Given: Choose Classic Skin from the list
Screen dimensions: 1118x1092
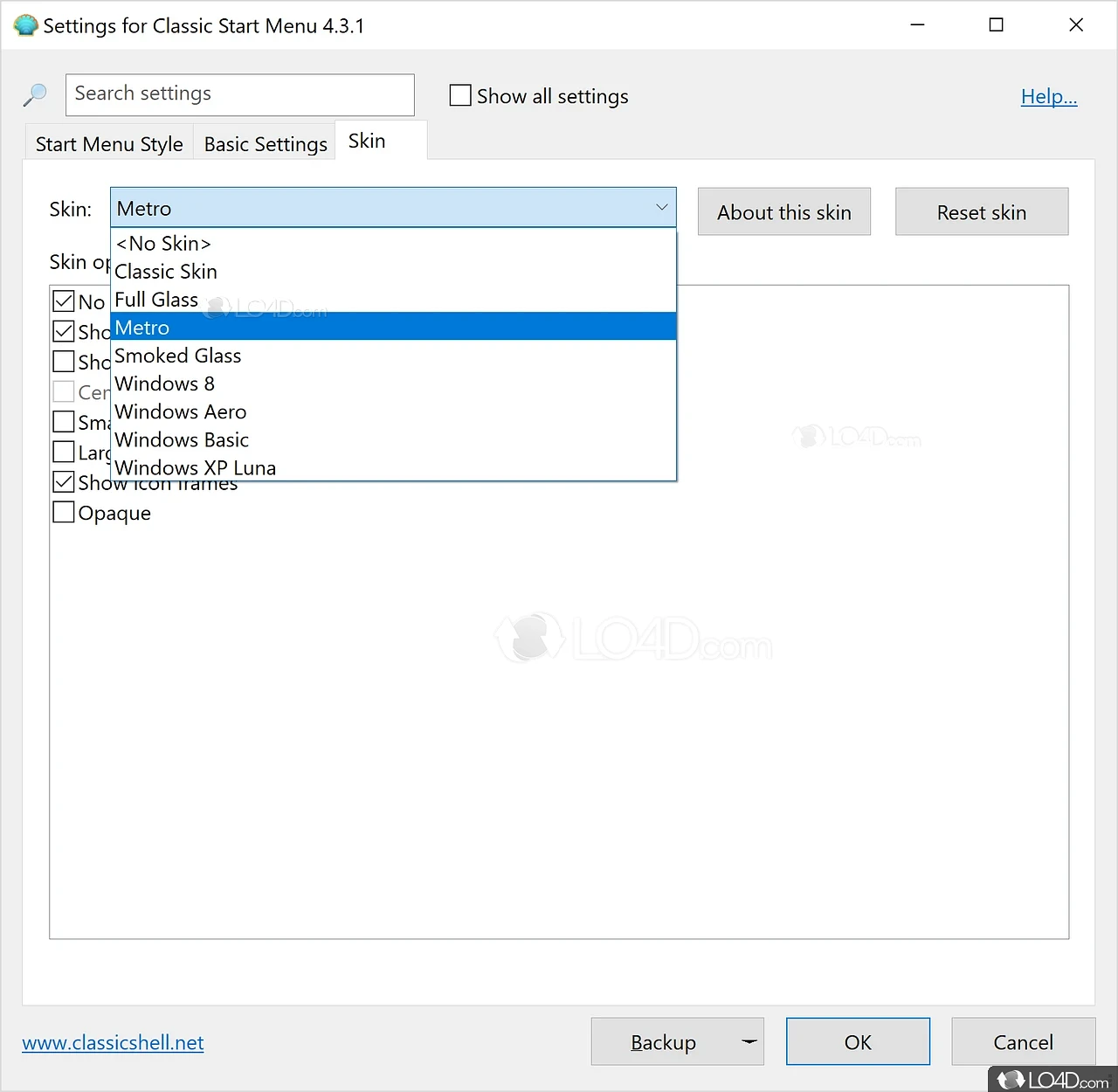Looking at the screenshot, I should [x=393, y=272].
